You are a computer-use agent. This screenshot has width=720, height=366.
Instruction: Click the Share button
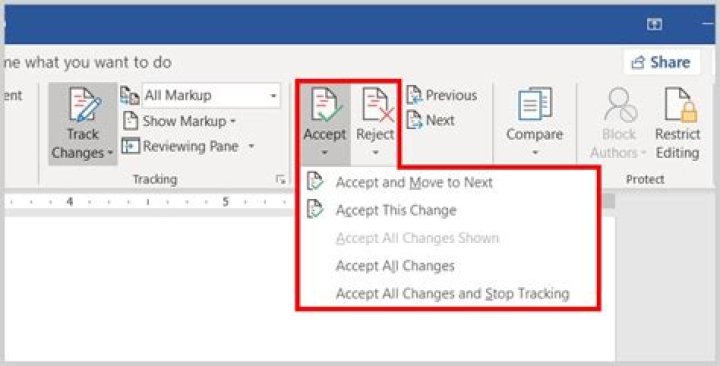[662, 62]
